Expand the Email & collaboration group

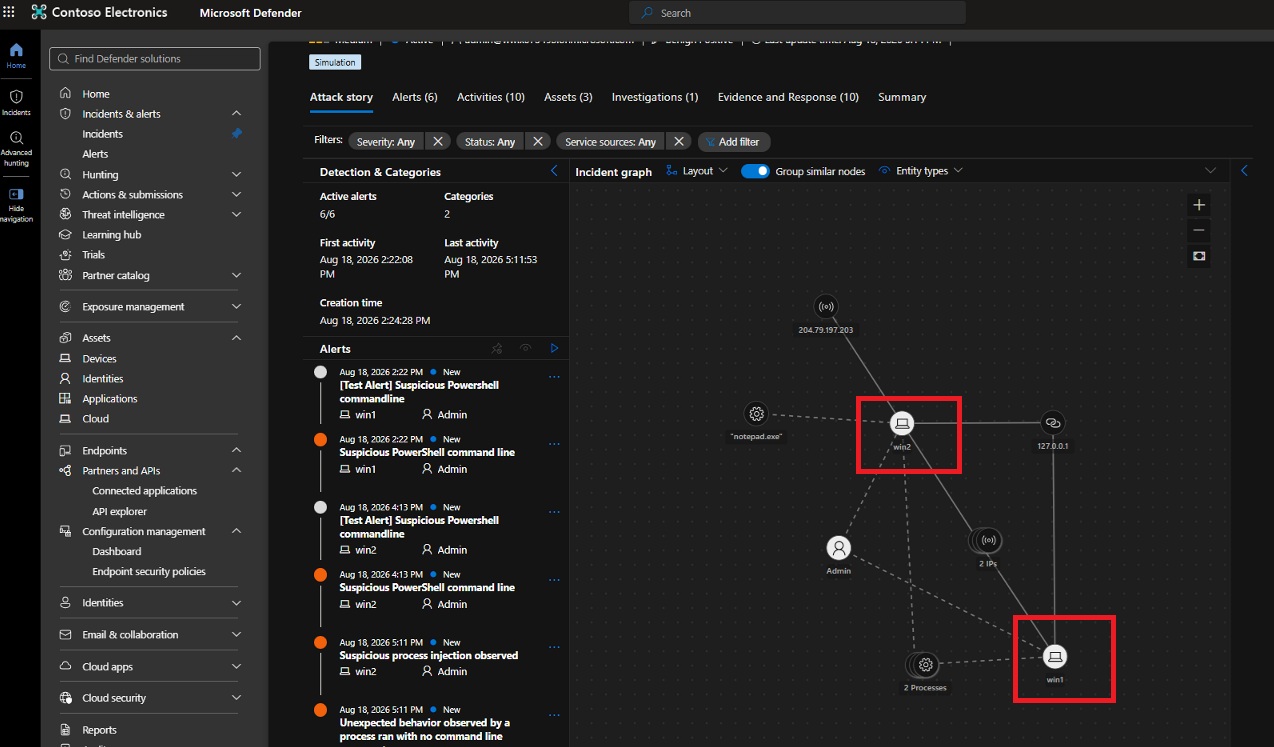[236, 634]
